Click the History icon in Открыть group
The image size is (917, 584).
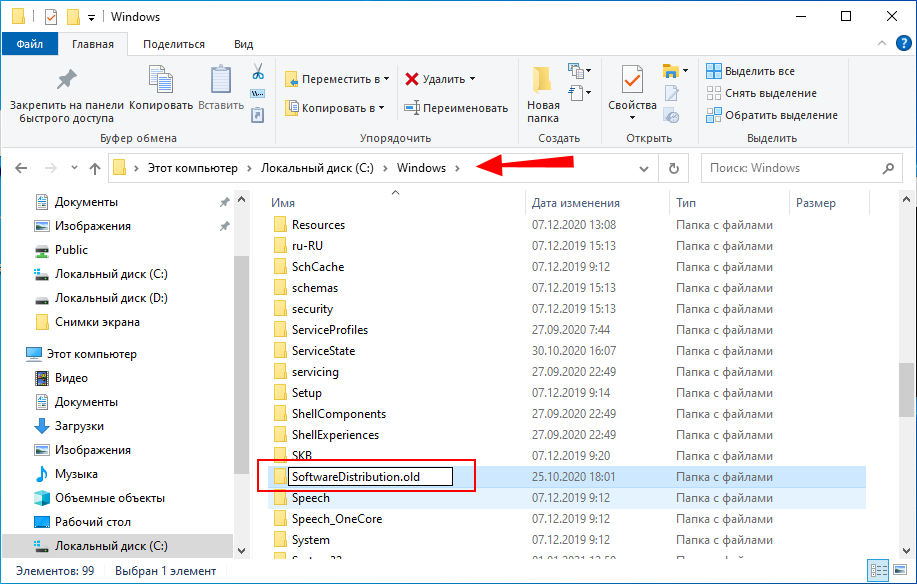coord(671,115)
